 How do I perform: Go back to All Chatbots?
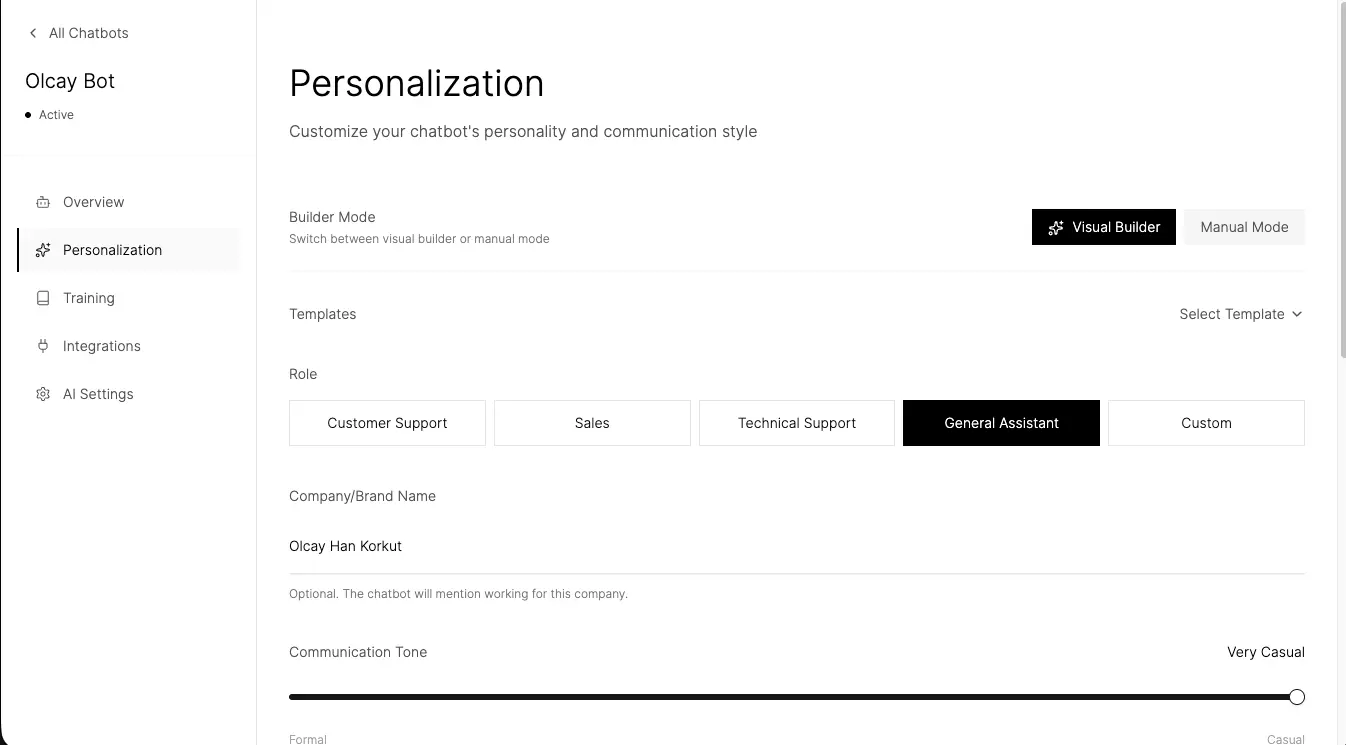(x=88, y=33)
